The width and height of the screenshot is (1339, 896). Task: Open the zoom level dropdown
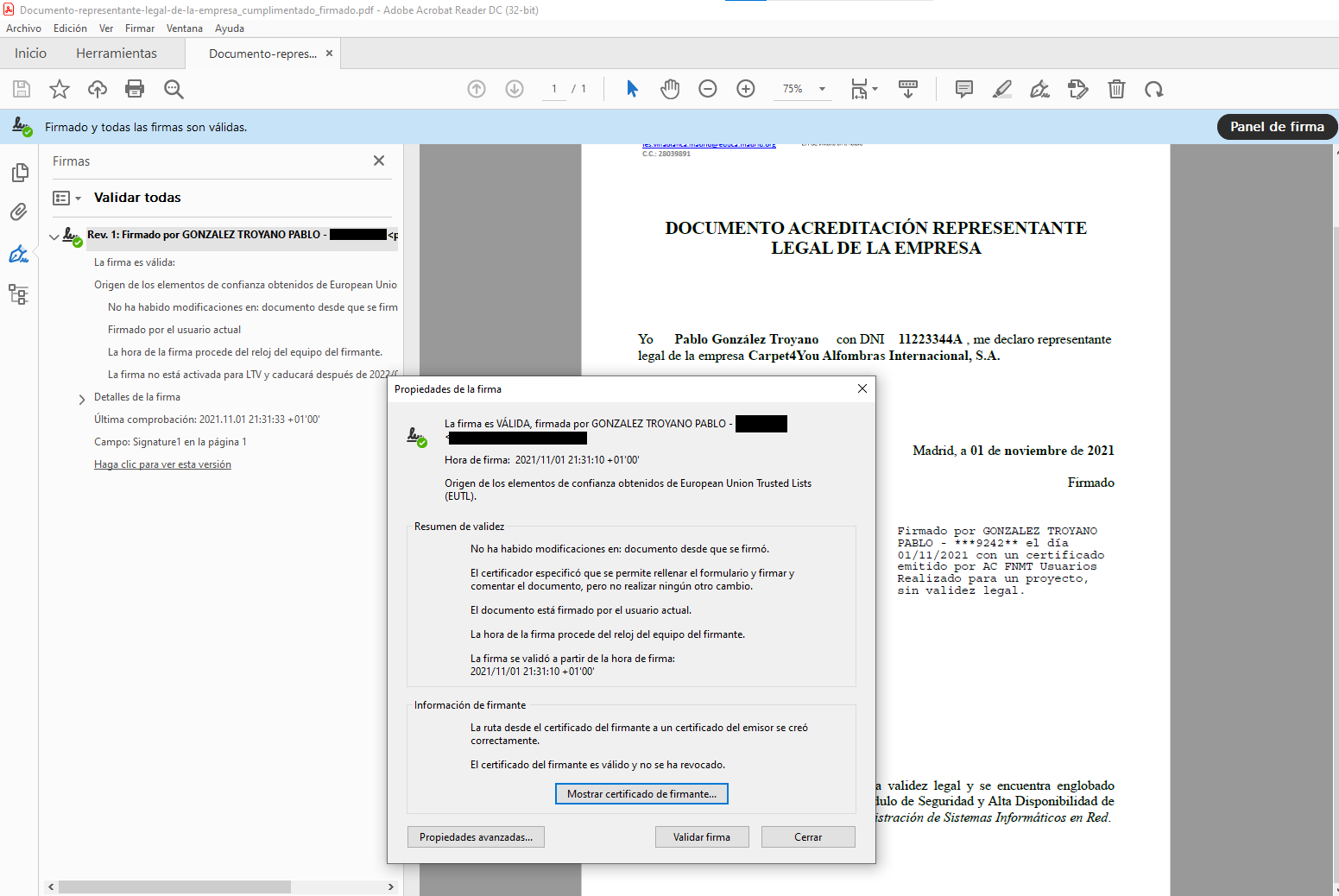click(822, 89)
